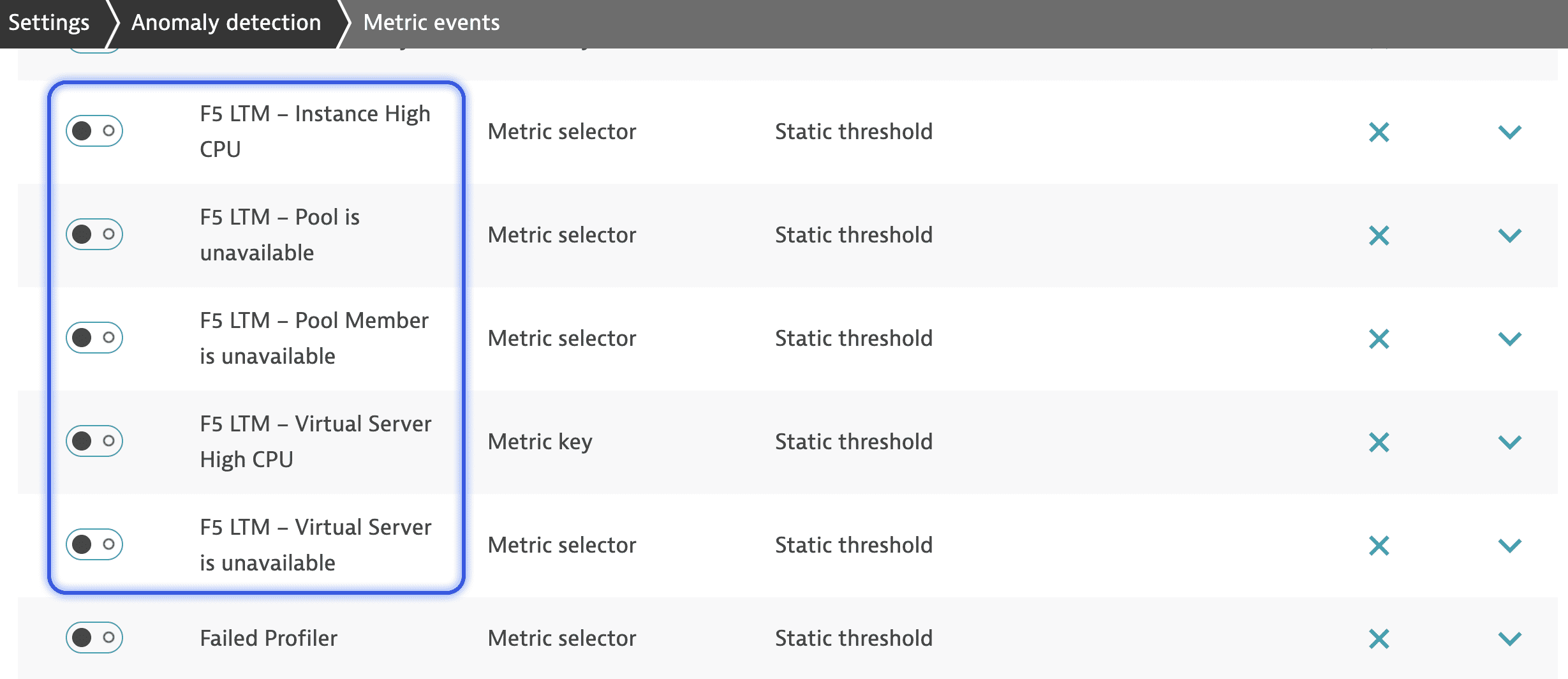Select the Metric events breadcrumb
Screen dimensions: 1568x679
click(x=431, y=22)
